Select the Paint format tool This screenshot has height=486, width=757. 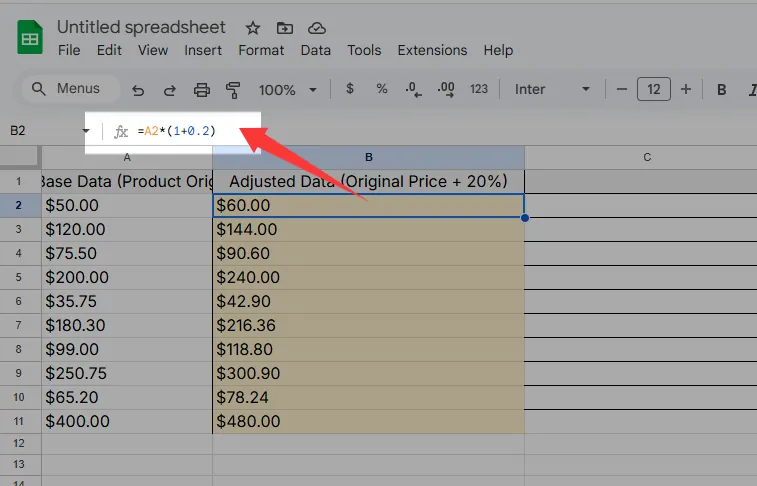point(233,90)
